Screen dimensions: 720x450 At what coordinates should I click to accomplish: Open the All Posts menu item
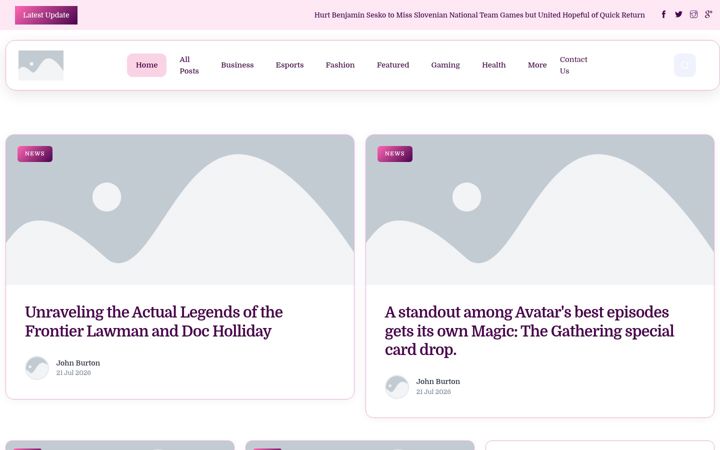[189, 65]
